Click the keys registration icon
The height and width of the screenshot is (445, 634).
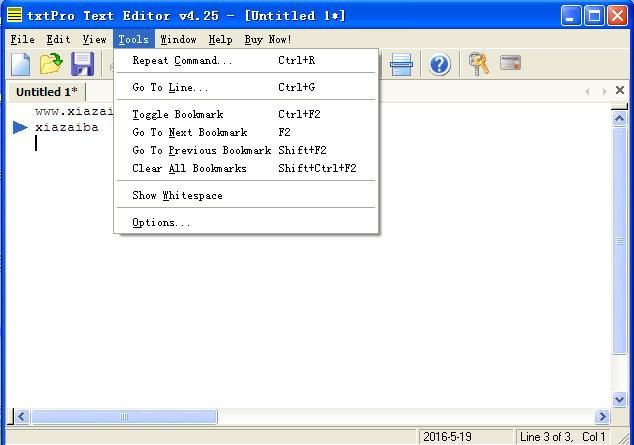pyautogui.click(x=478, y=64)
